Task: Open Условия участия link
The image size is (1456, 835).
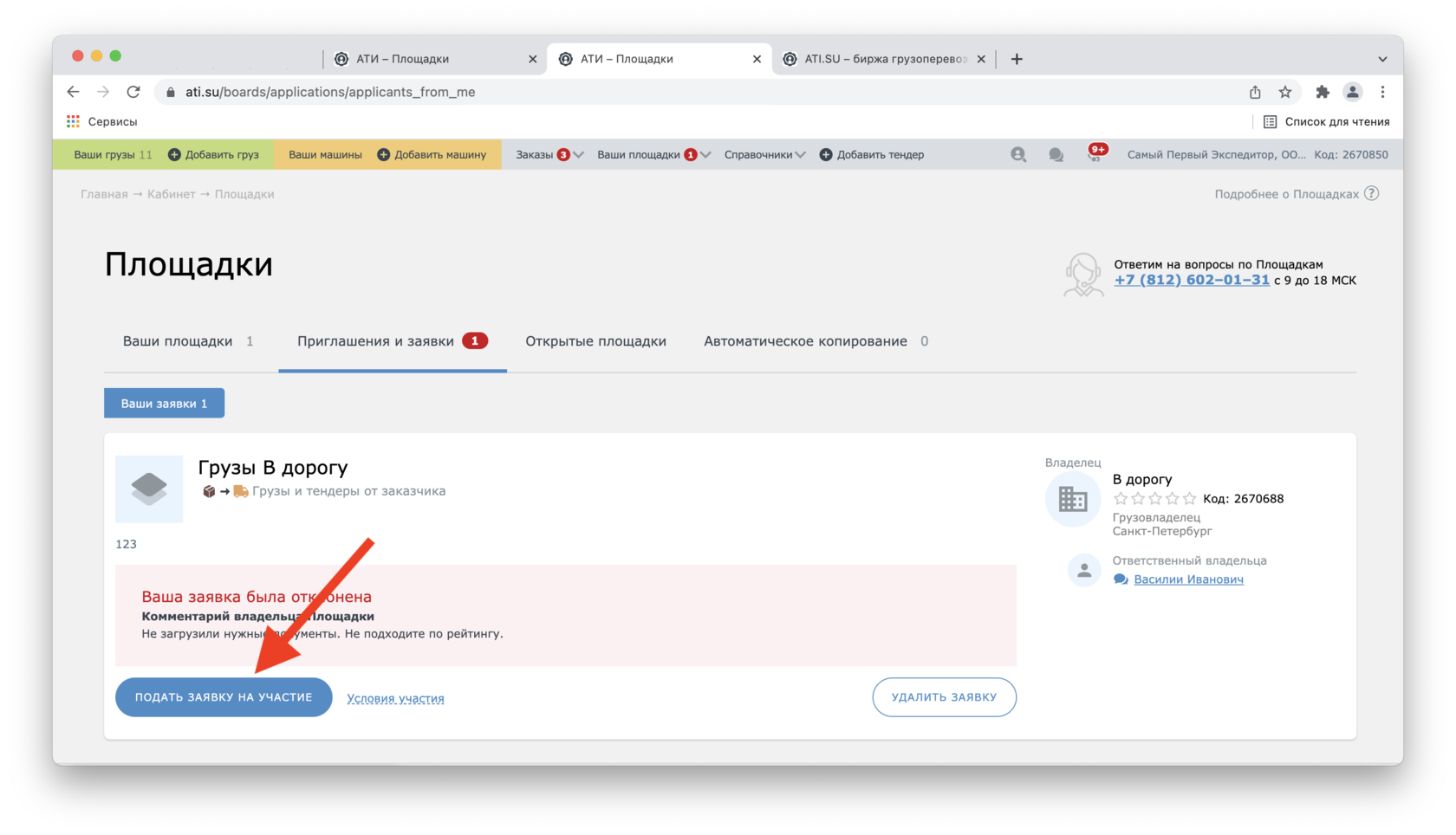Action: (x=395, y=698)
